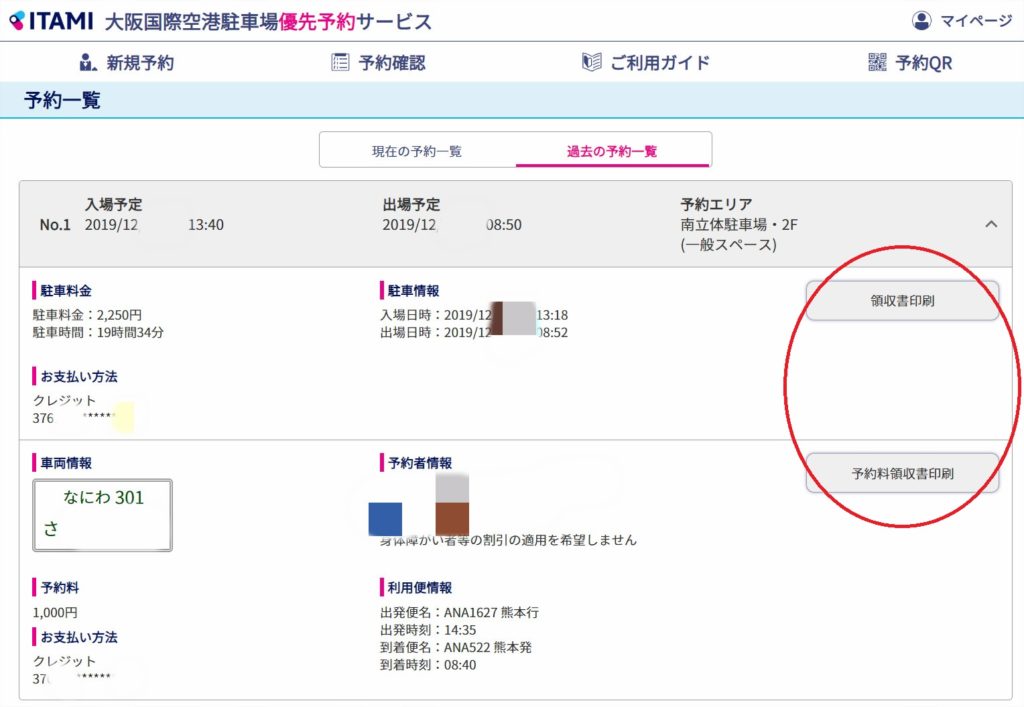The height and width of the screenshot is (707, 1024).
Task: Click the 予約一覧 page heading
Action: [62, 100]
